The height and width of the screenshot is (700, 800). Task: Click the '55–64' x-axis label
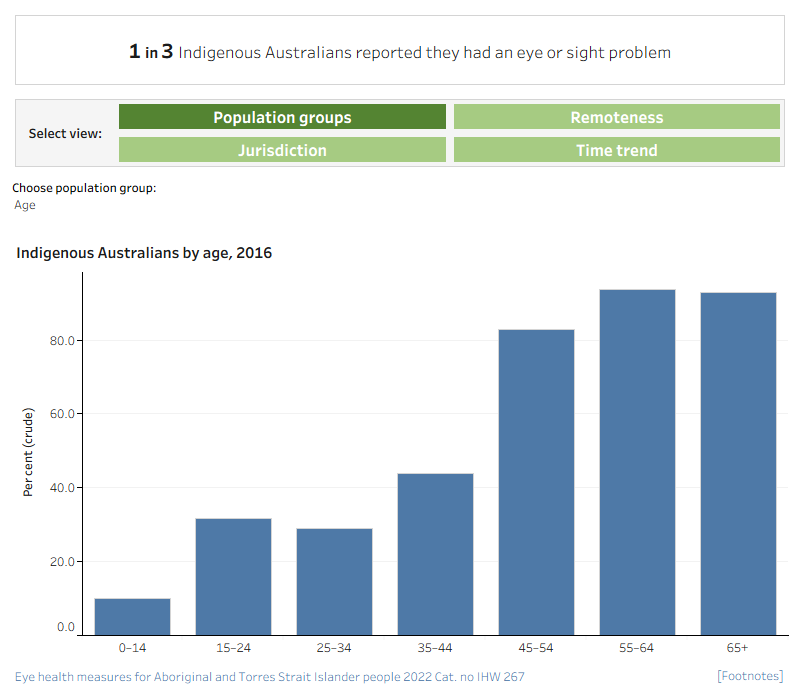[636, 648]
